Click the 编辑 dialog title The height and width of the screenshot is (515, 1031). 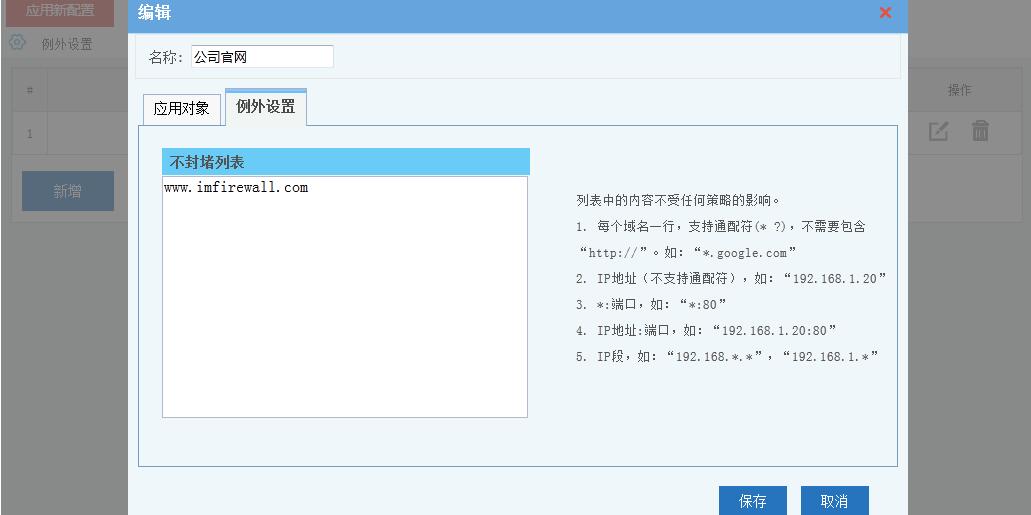click(x=154, y=13)
